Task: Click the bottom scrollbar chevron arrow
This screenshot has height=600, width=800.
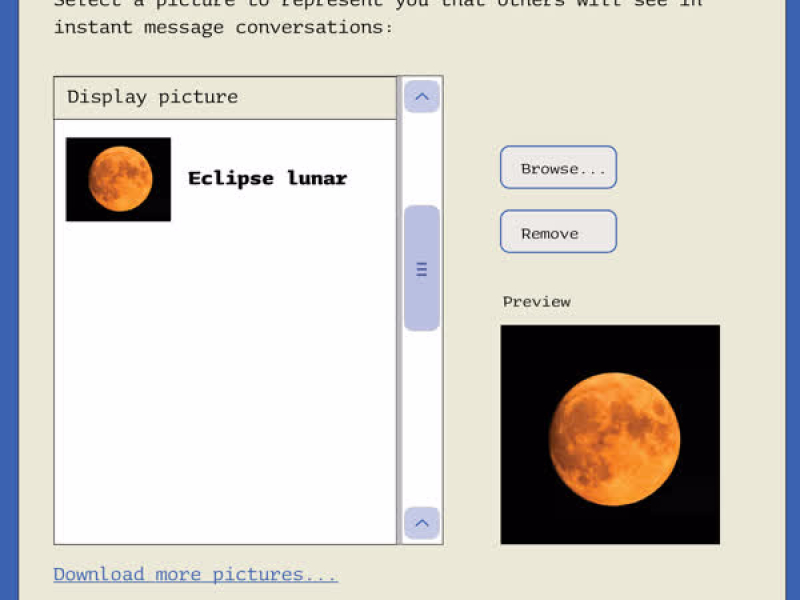Action: tap(421, 522)
